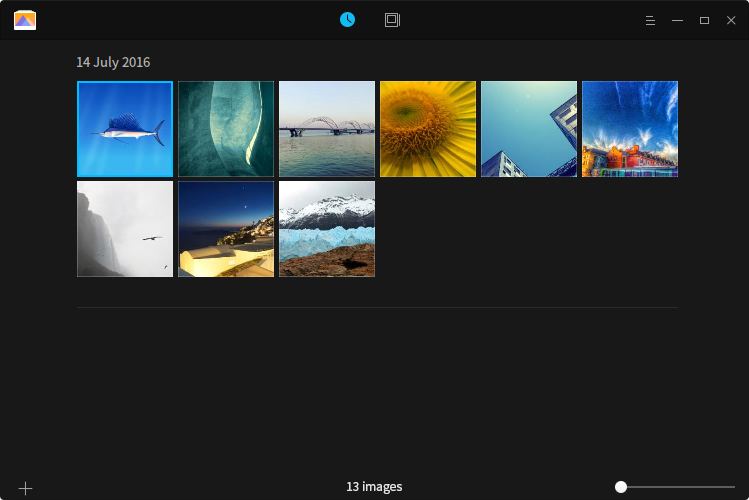
Task: Click the 13 images status text
Action: (374, 487)
